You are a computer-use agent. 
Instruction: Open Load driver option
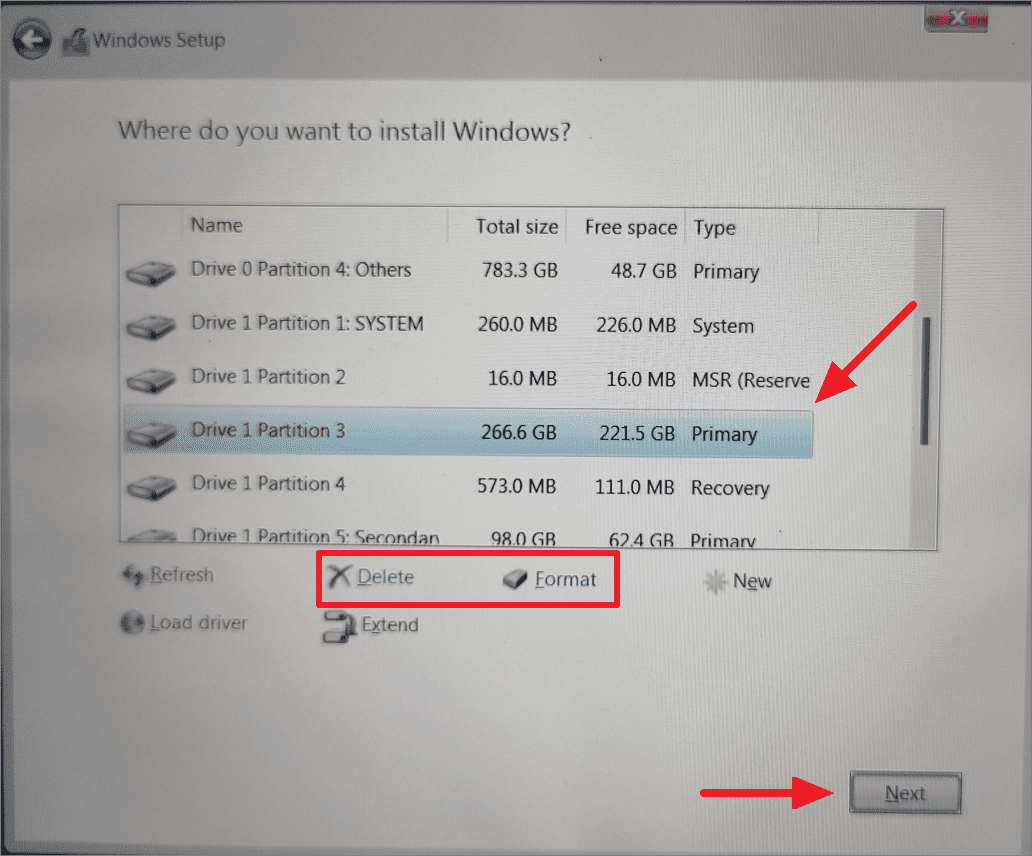coord(184,622)
